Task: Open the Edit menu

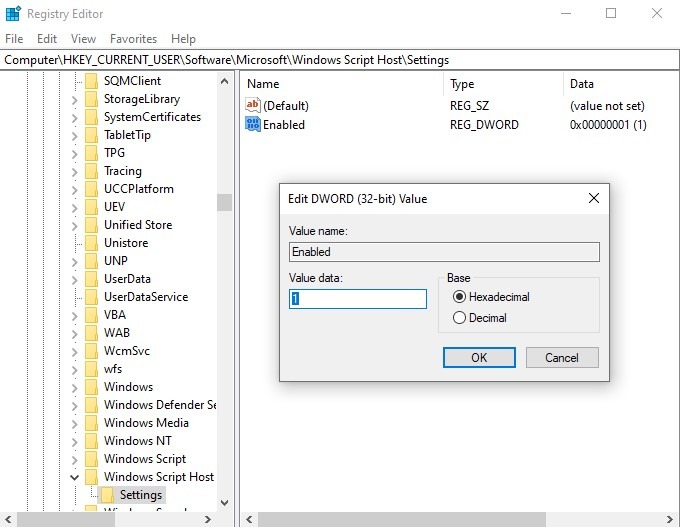Action: point(47,39)
